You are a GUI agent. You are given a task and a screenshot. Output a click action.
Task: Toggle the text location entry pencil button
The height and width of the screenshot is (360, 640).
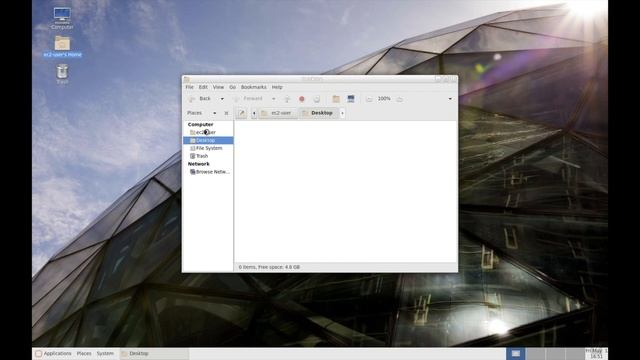242,113
